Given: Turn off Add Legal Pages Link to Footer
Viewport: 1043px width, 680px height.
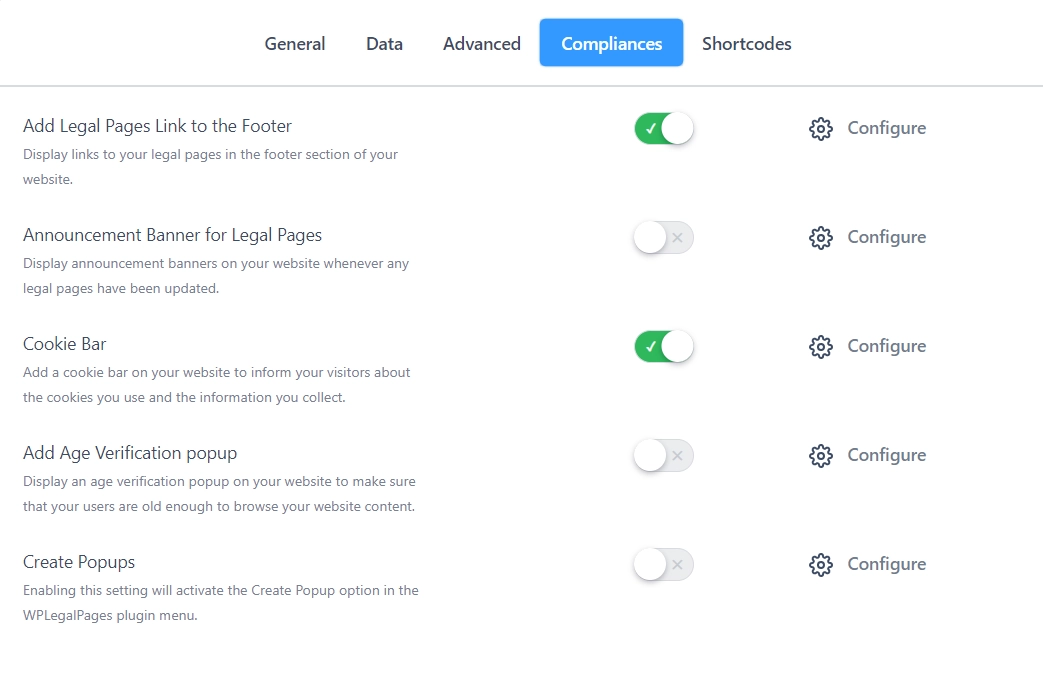Looking at the screenshot, I should click(662, 128).
